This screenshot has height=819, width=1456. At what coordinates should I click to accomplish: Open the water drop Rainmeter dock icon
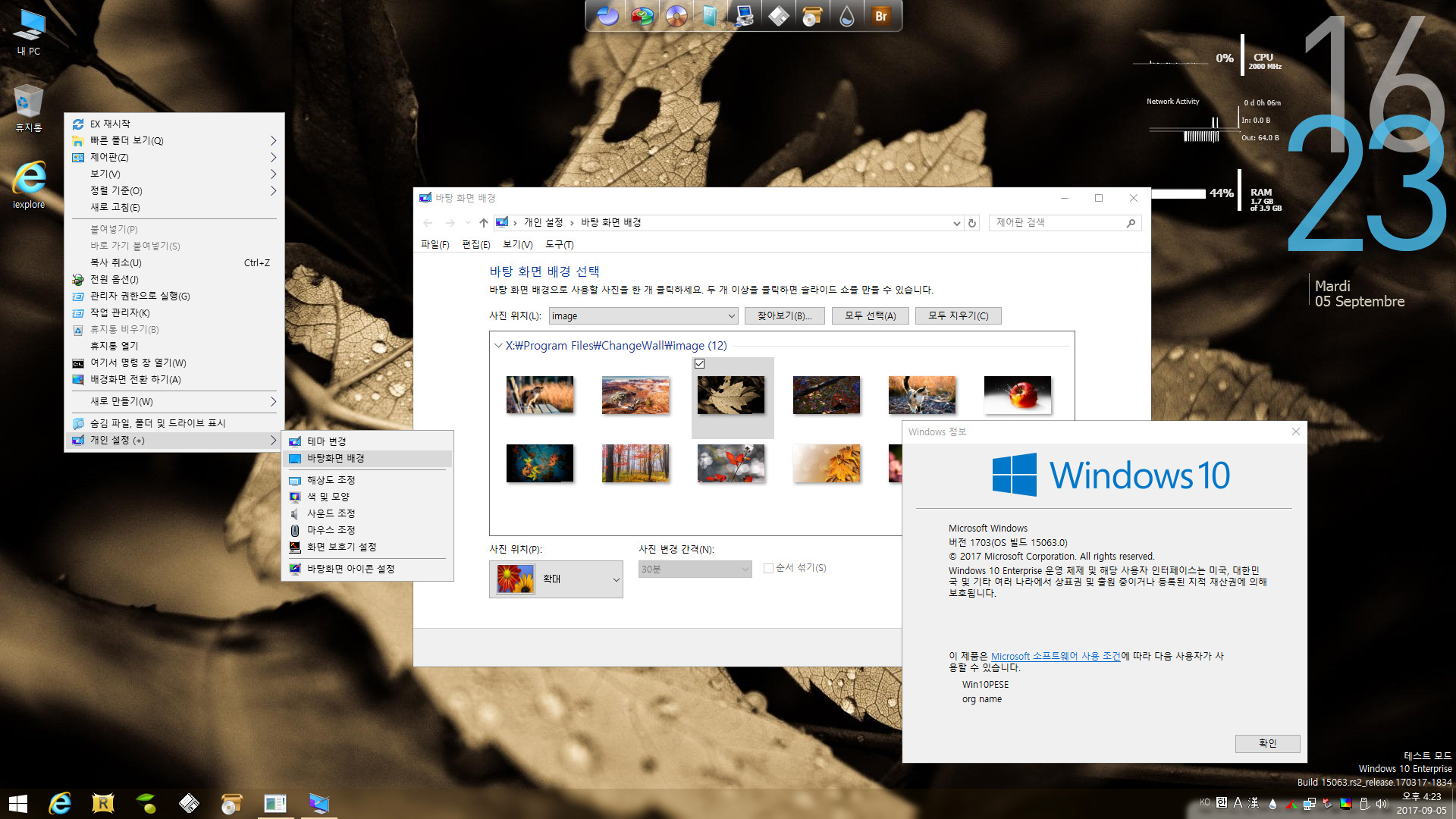pos(846,16)
